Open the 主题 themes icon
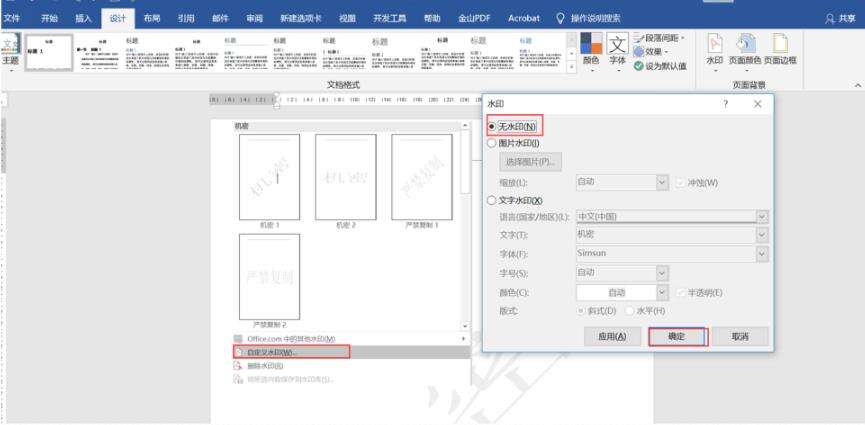This screenshot has width=865, height=425. [11, 44]
